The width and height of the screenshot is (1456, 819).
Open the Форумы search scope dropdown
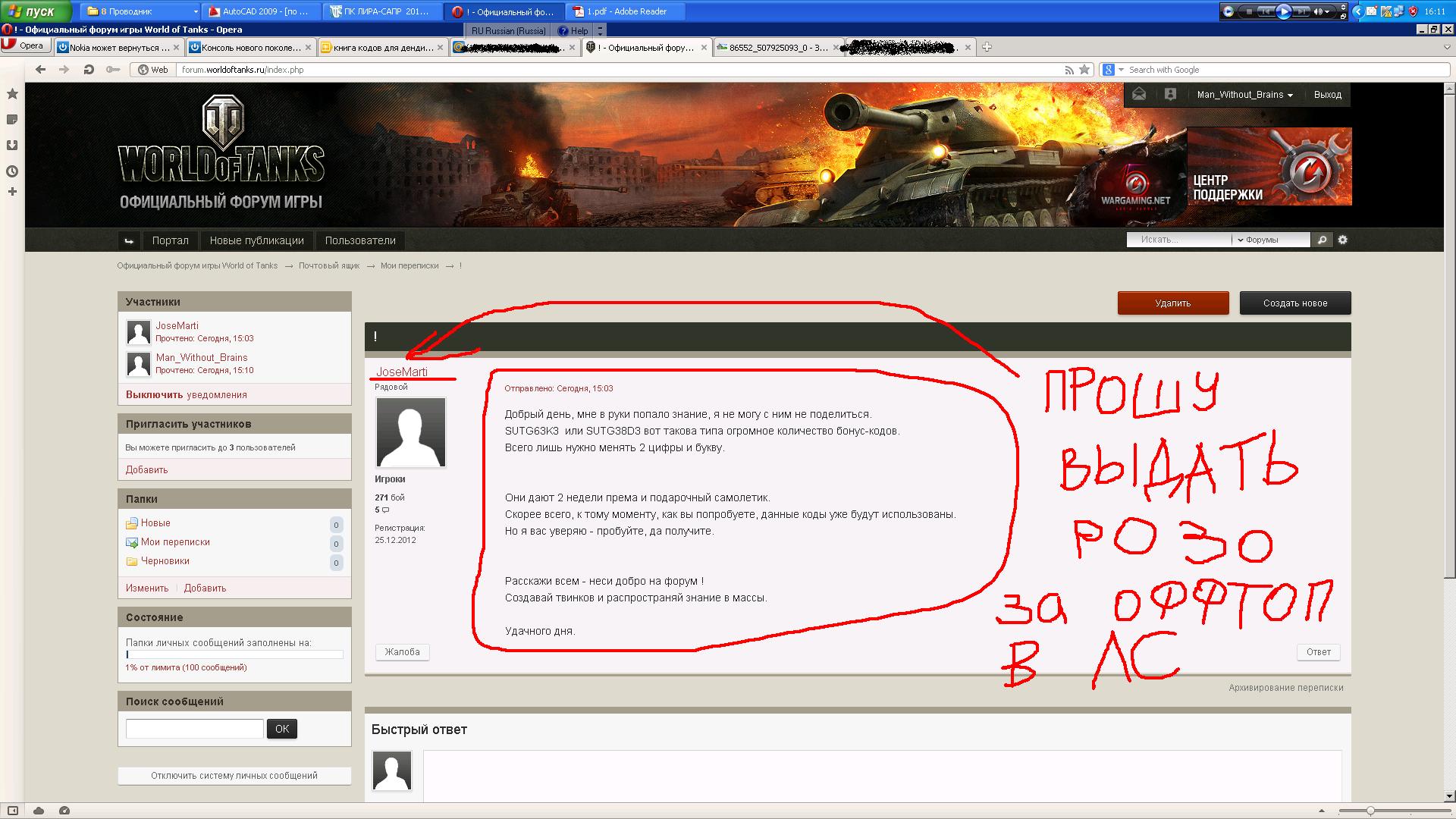coord(1270,240)
